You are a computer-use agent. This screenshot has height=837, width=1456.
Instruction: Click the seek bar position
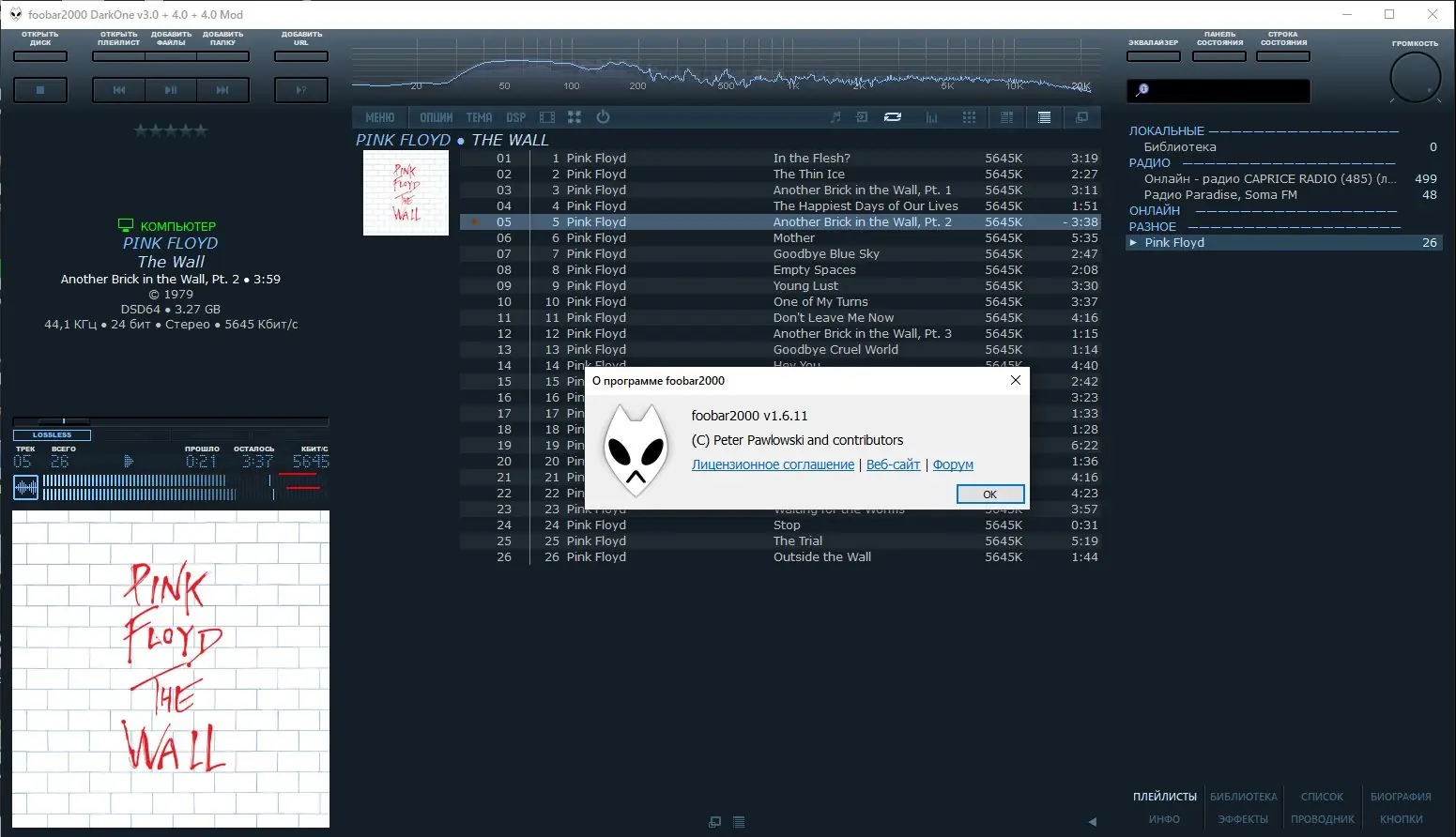click(171, 421)
